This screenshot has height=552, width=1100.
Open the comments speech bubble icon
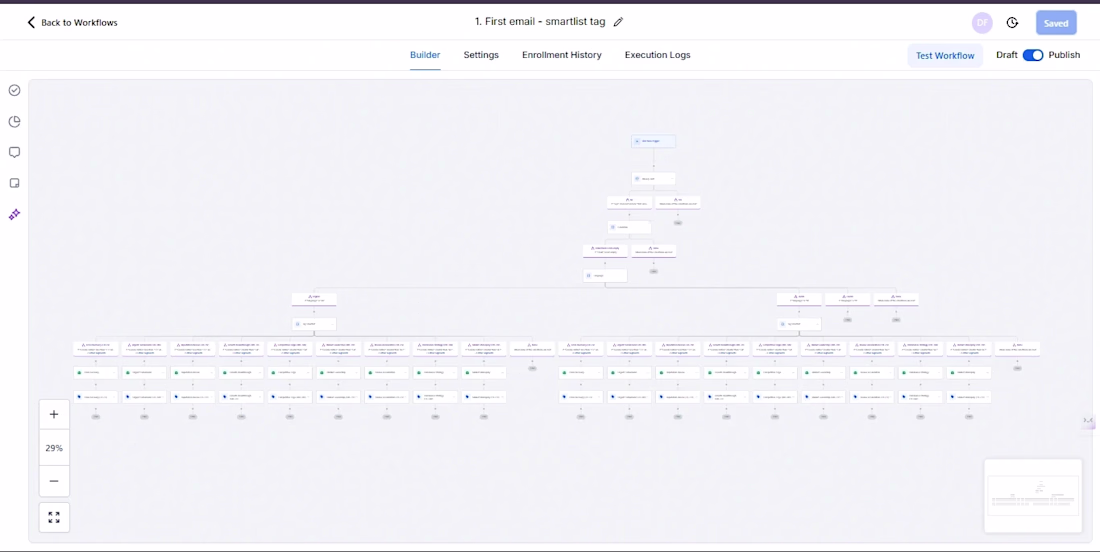(14, 152)
